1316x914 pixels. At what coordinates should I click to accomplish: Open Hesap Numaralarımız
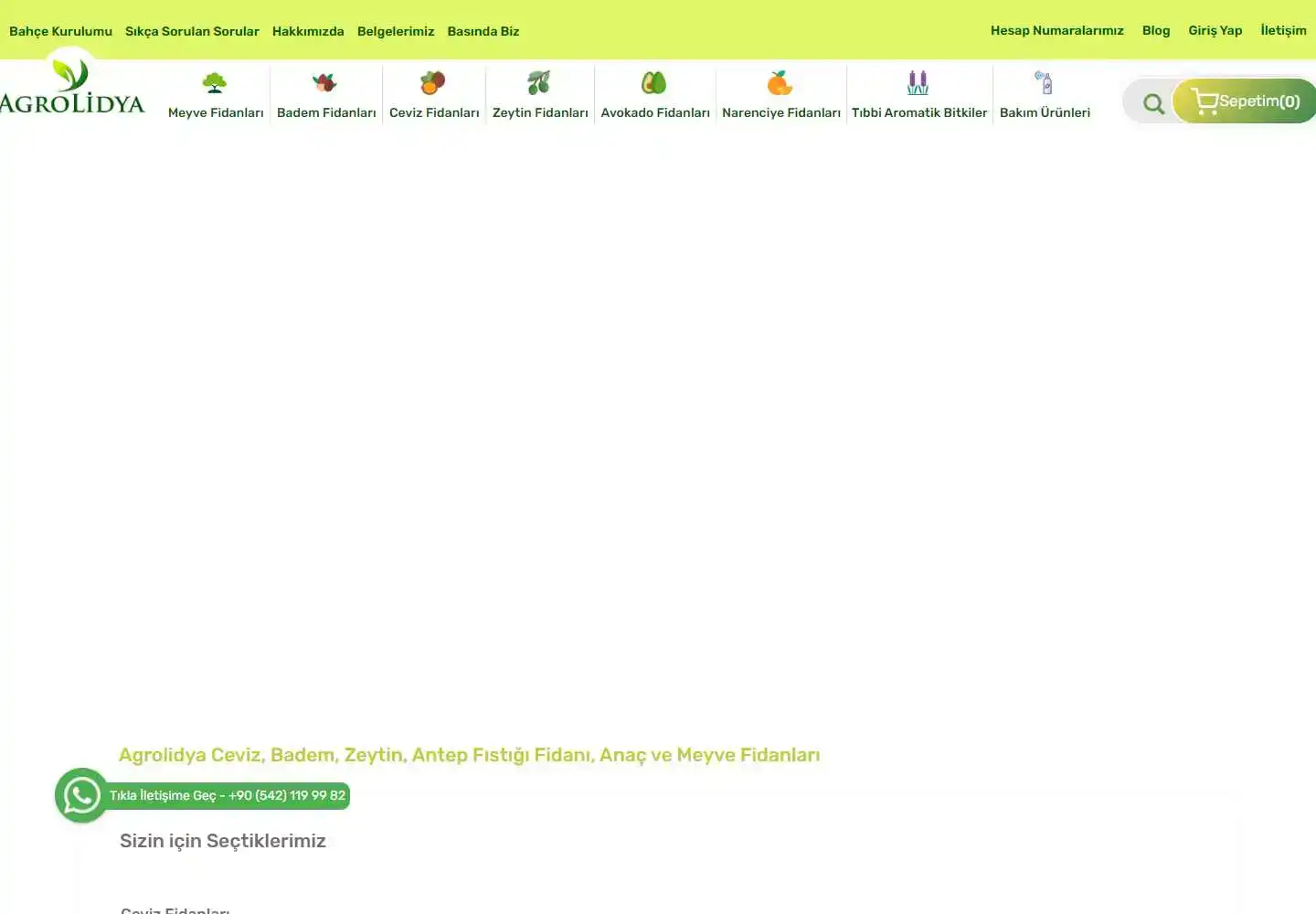(x=1057, y=30)
